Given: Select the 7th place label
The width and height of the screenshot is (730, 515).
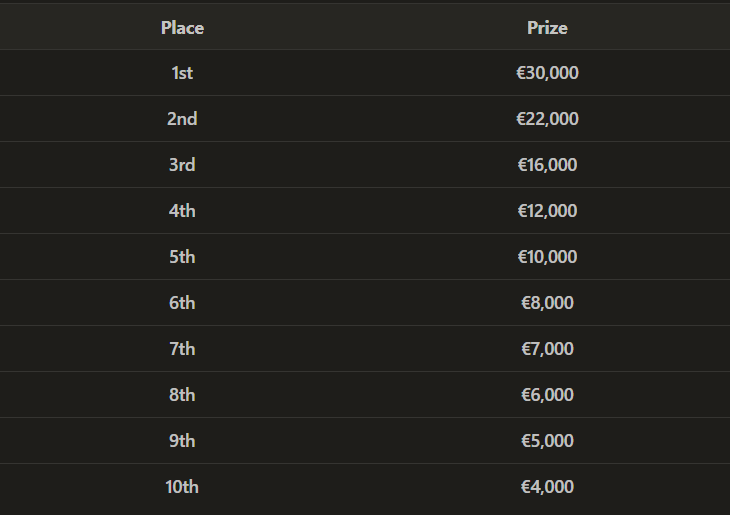Looking at the screenshot, I should pos(182,349).
